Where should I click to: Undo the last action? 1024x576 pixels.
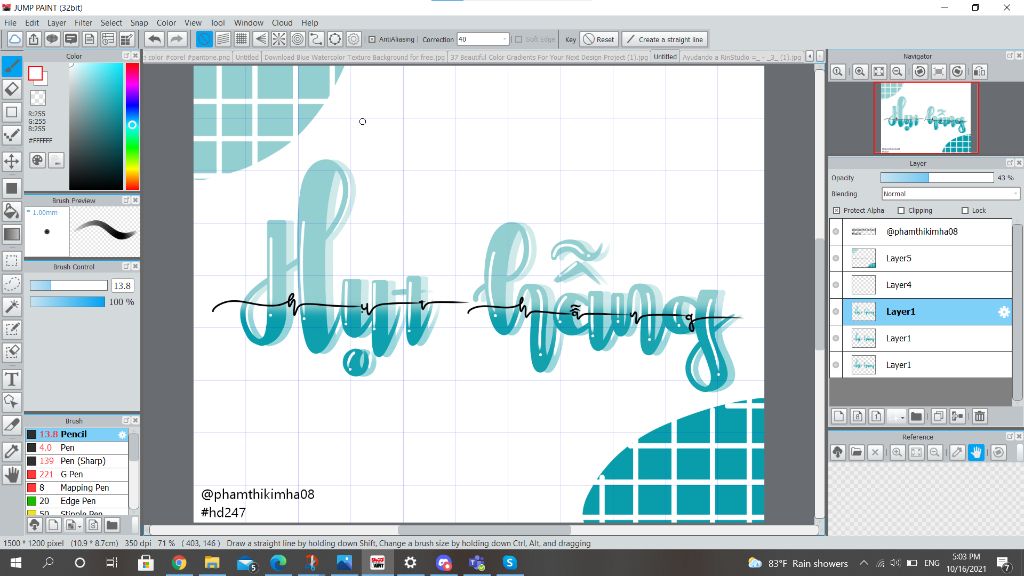pos(155,39)
